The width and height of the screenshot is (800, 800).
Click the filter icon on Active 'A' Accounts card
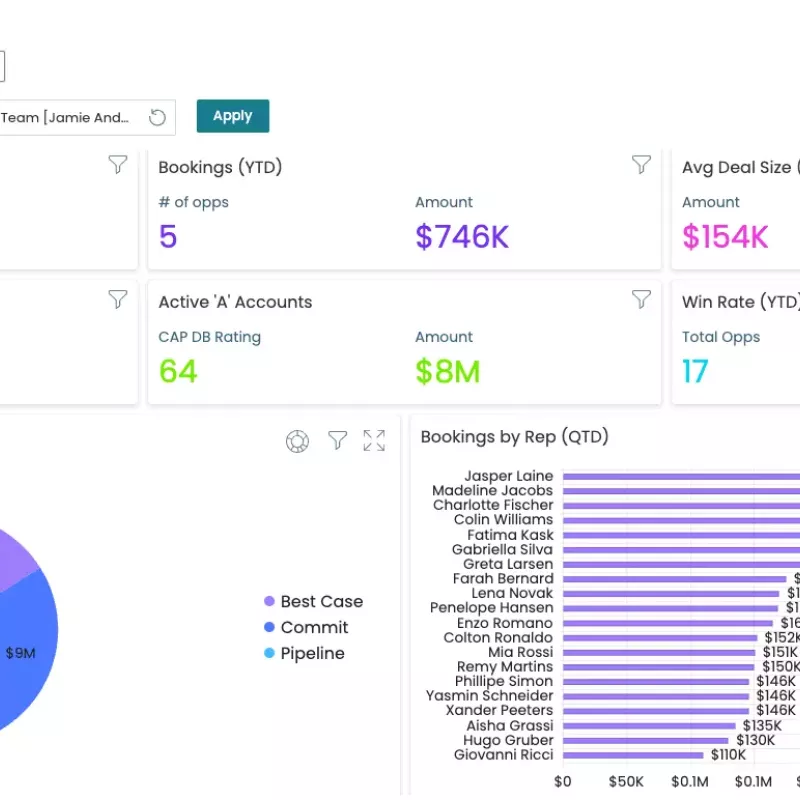641,299
